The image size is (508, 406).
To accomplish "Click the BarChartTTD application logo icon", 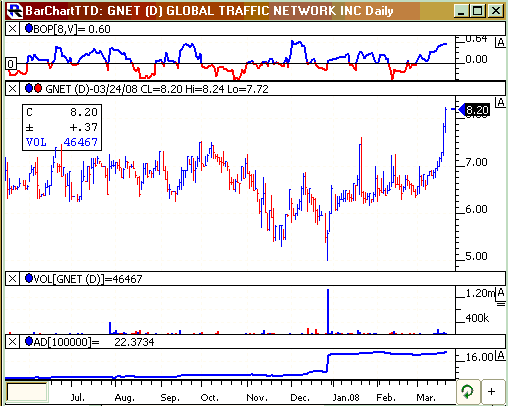I will pos(15,10).
